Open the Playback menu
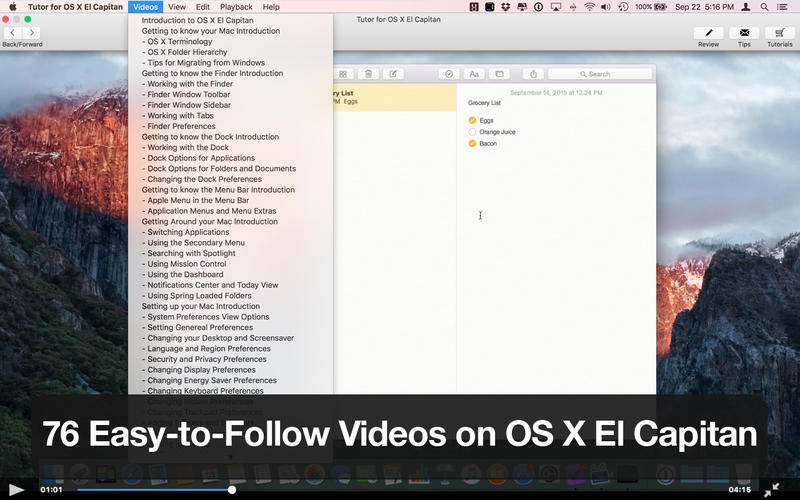Image resolution: width=800 pixels, height=500 pixels. pyautogui.click(x=236, y=7)
